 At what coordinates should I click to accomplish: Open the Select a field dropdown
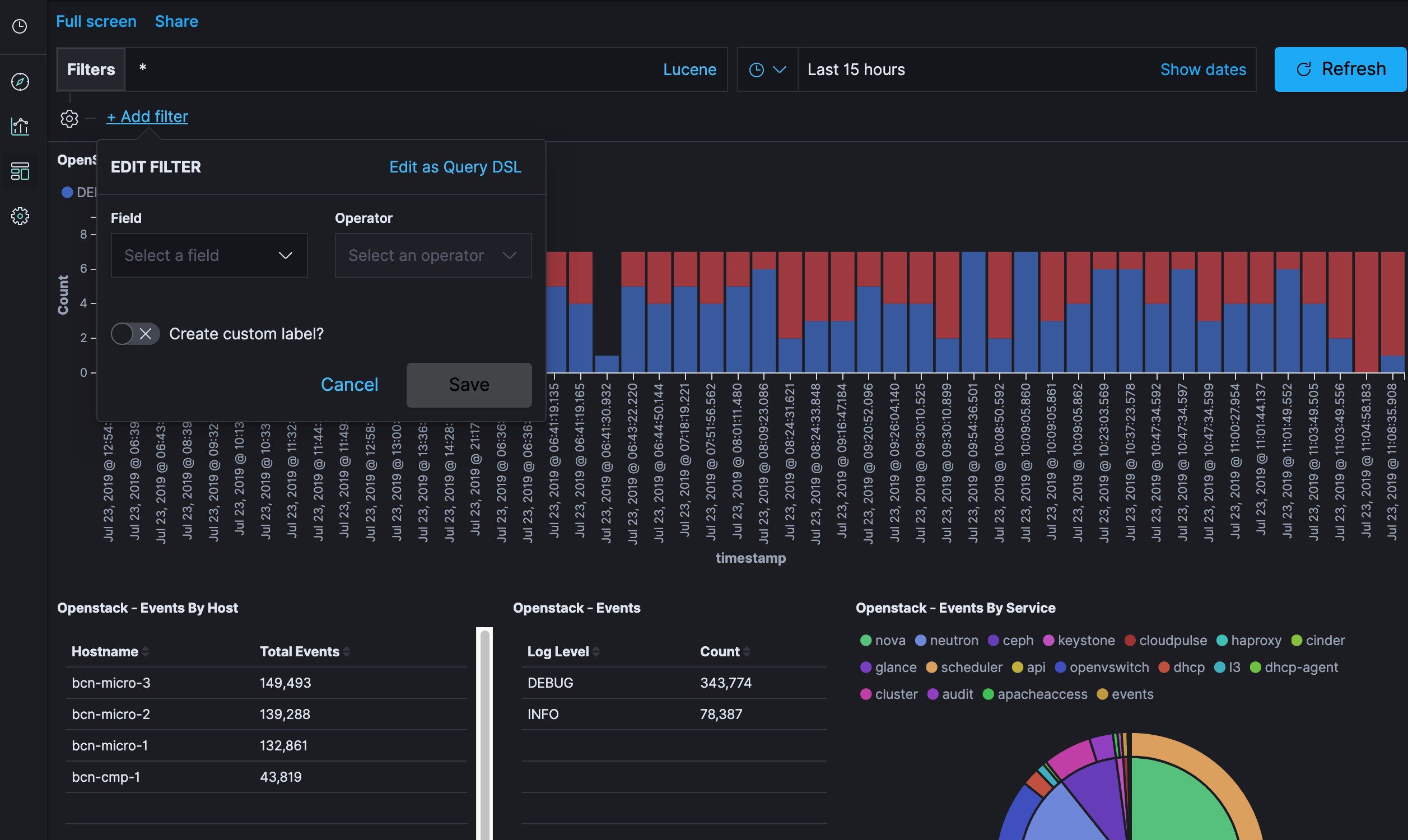(x=209, y=255)
